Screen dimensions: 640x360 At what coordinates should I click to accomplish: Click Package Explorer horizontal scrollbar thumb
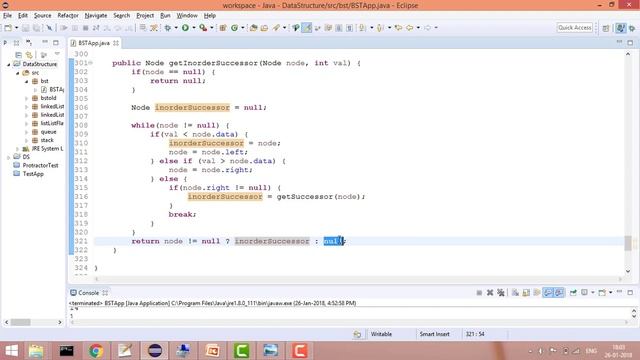(x=20, y=322)
